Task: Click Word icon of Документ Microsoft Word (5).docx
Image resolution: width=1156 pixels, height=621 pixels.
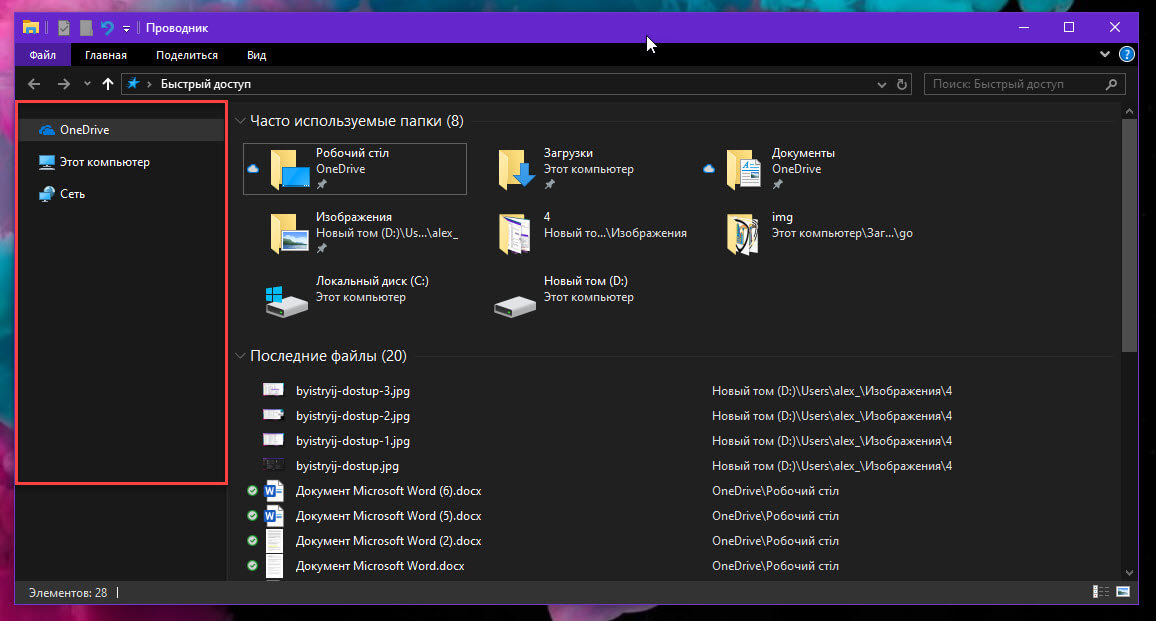Action: pyautogui.click(x=274, y=516)
